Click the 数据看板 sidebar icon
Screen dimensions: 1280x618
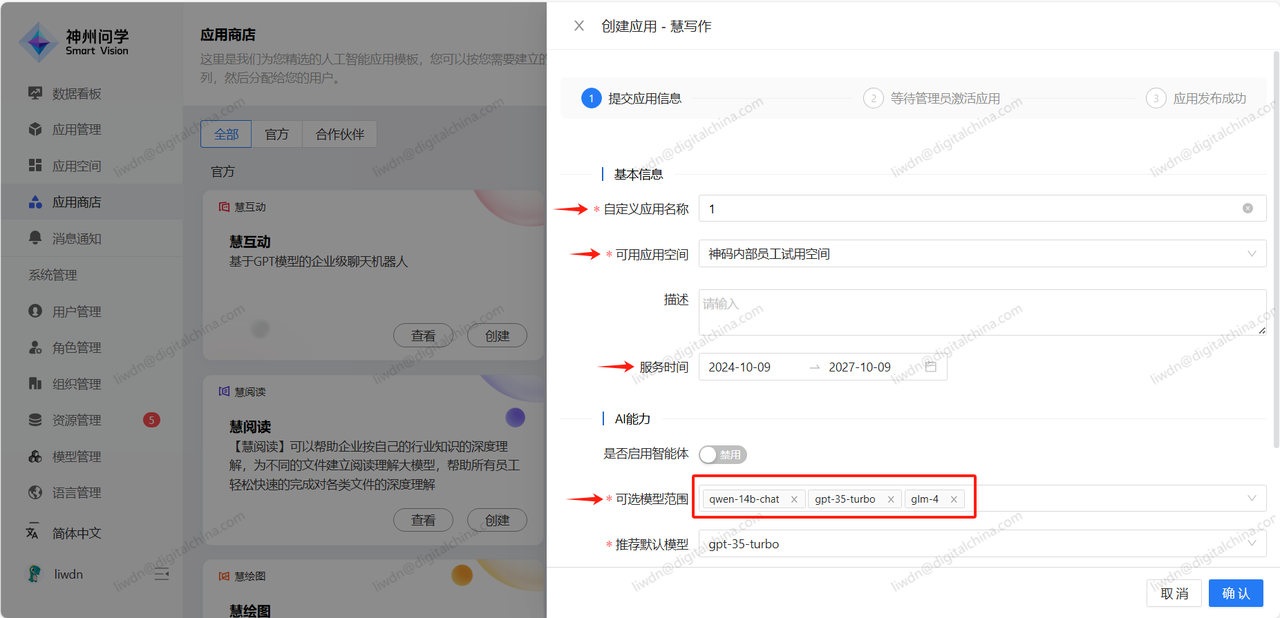(35, 93)
